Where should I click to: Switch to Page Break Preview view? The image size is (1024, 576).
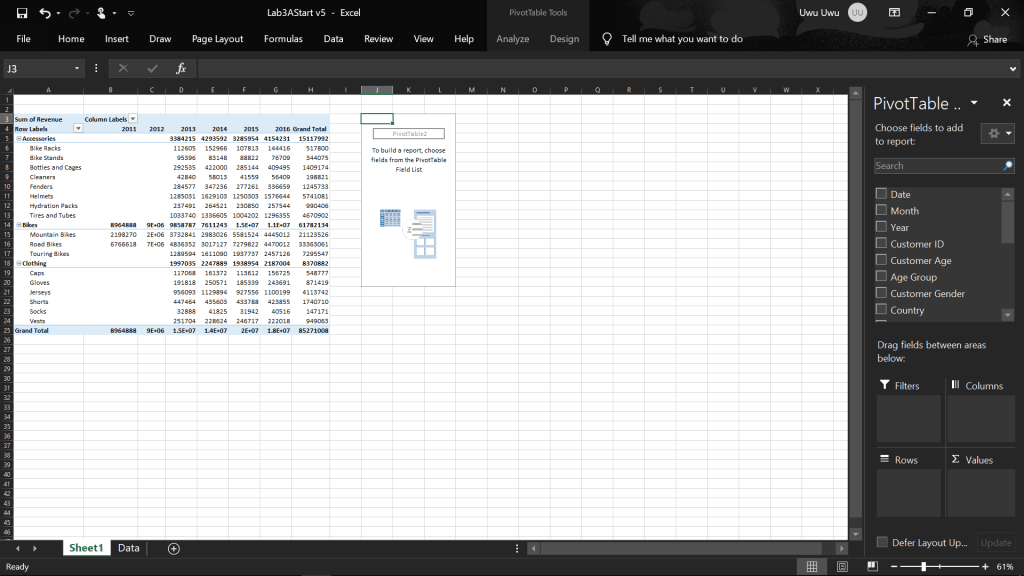tap(870, 567)
